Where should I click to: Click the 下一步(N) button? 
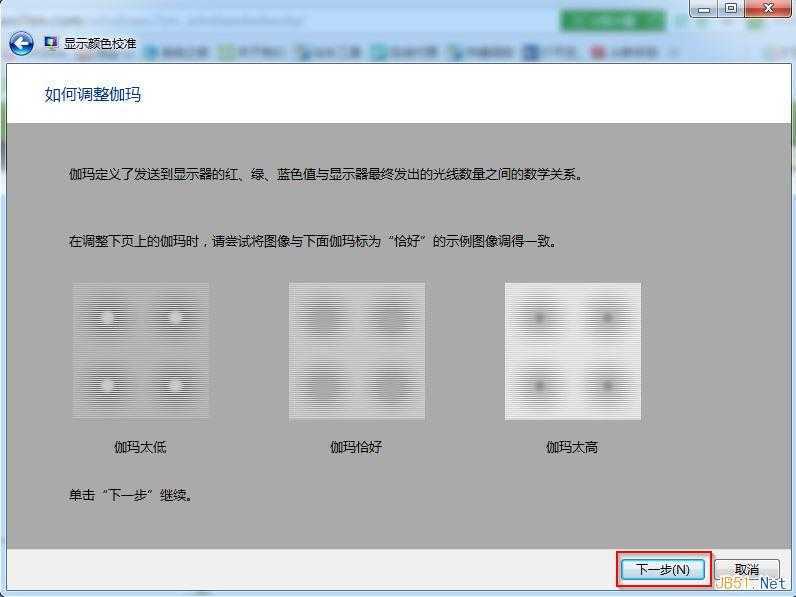[x=663, y=570]
